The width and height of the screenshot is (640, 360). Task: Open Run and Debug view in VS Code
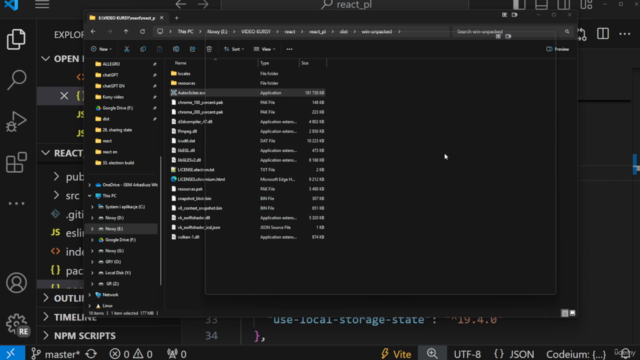pyautogui.click(x=16, y=122)
